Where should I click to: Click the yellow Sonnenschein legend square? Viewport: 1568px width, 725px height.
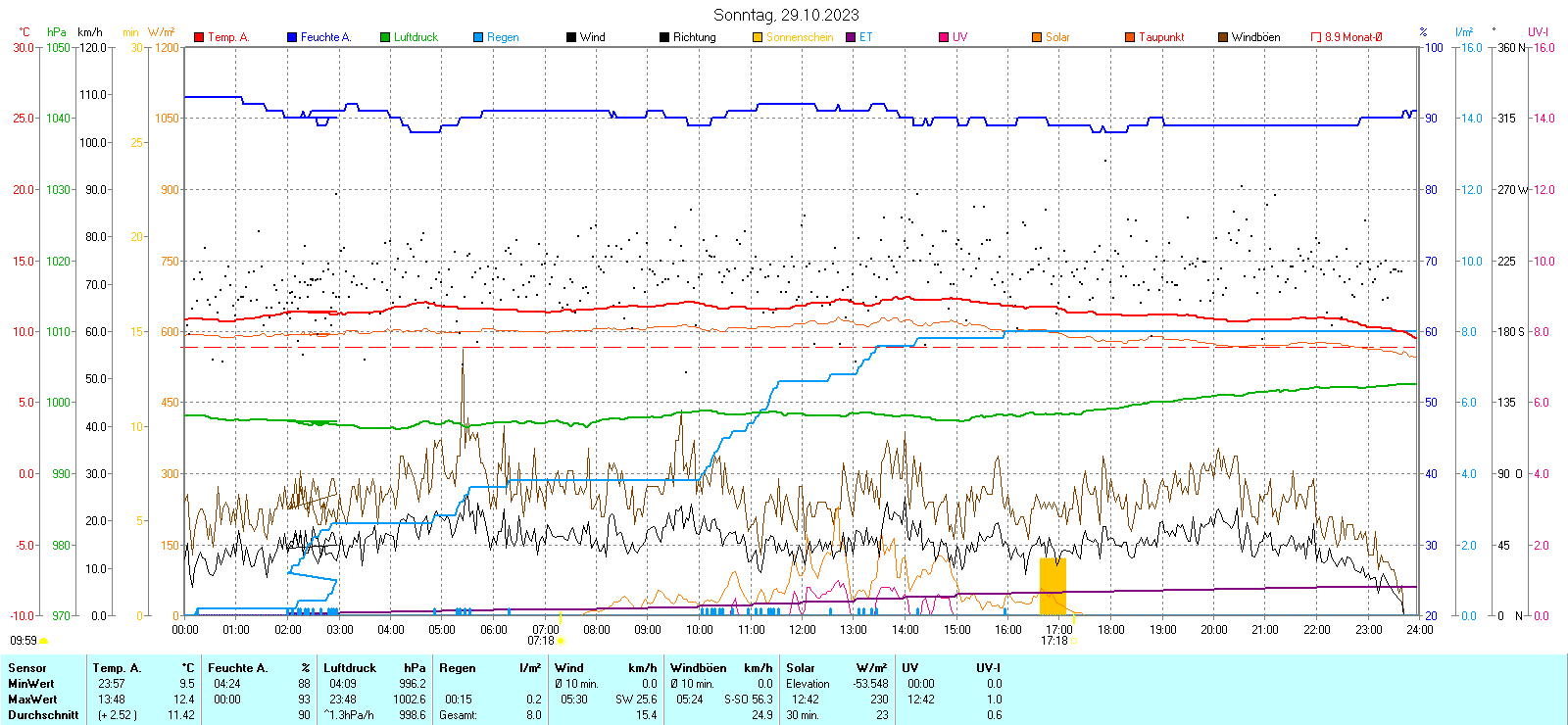pyautogui.click(x=758, y=37)
